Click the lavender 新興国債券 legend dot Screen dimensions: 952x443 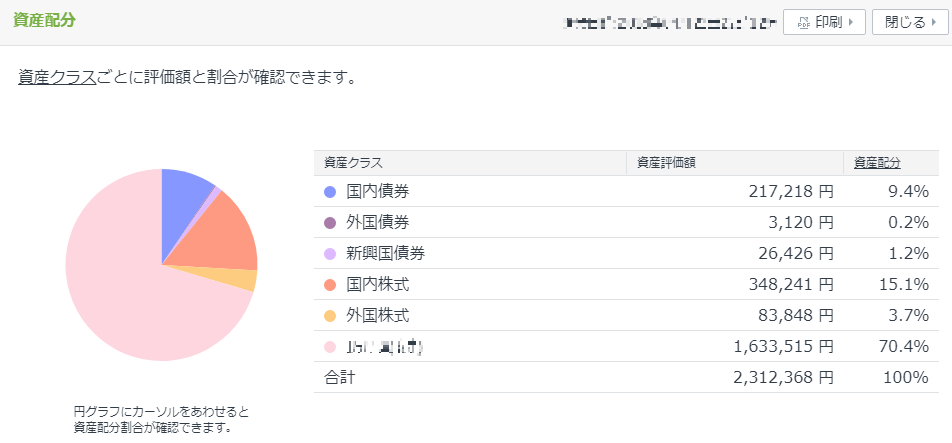pyautogui.click(x=330, y=254)
